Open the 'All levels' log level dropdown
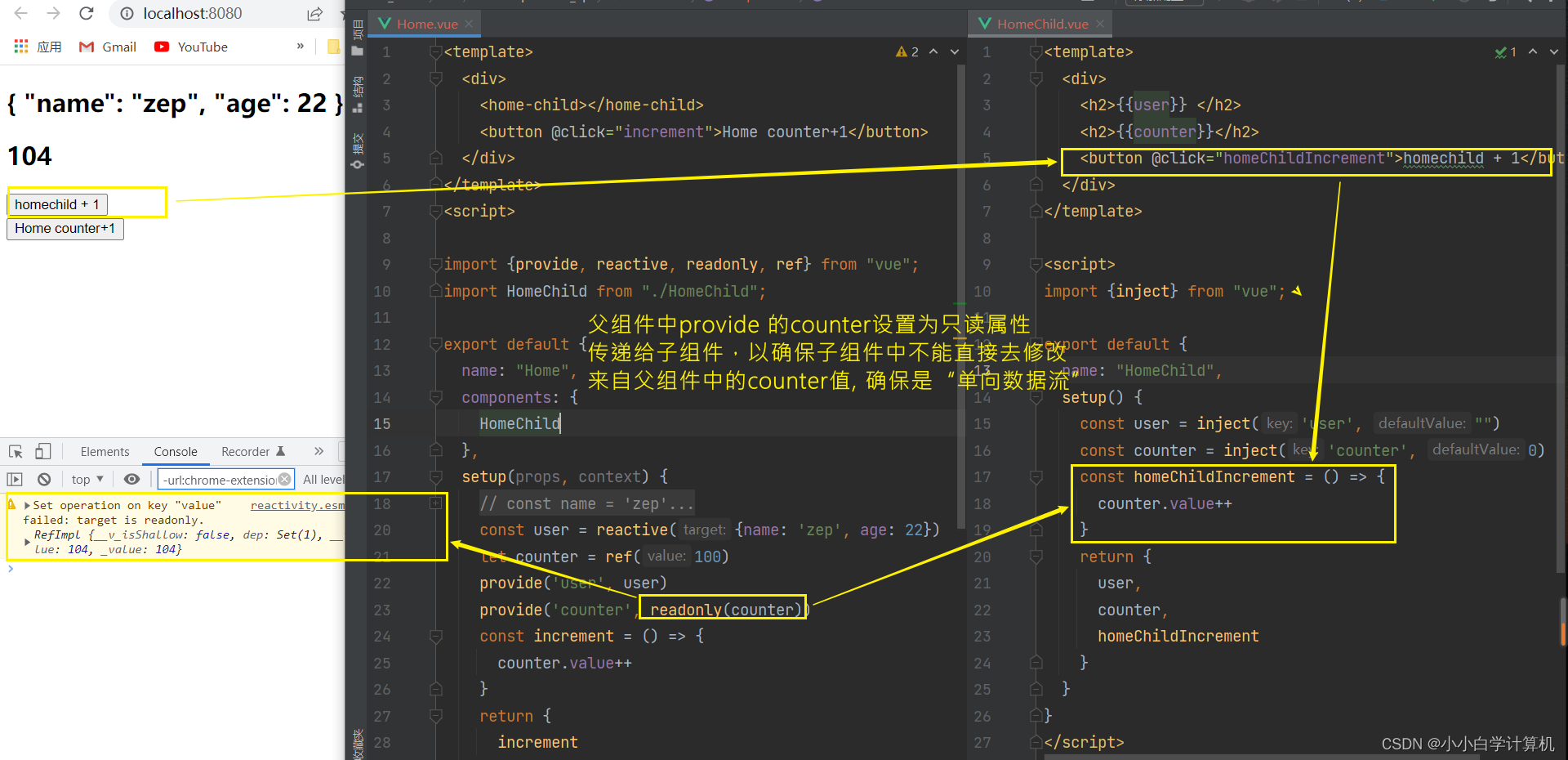The width and height of the screenshot is (1568, 760). [323, 480]
